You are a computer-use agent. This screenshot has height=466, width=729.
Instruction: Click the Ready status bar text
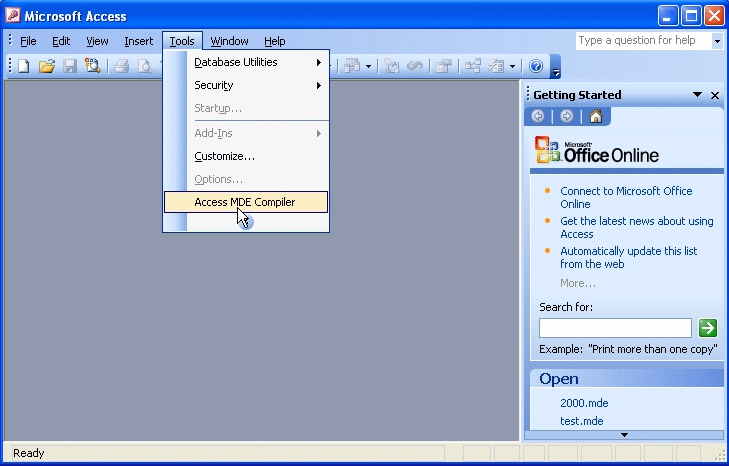coord(28,453)
